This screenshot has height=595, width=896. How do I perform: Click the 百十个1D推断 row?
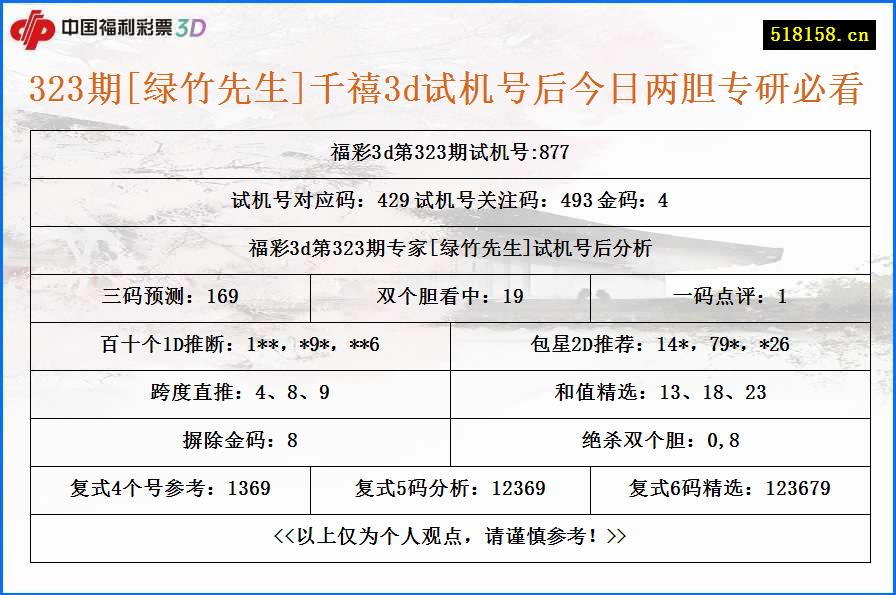click(240, 344)
